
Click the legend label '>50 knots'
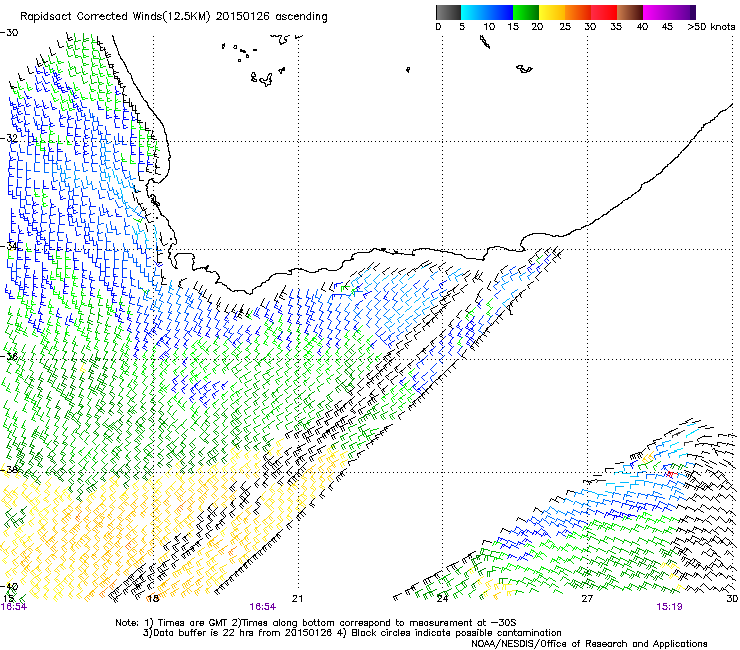pos(711,27)
